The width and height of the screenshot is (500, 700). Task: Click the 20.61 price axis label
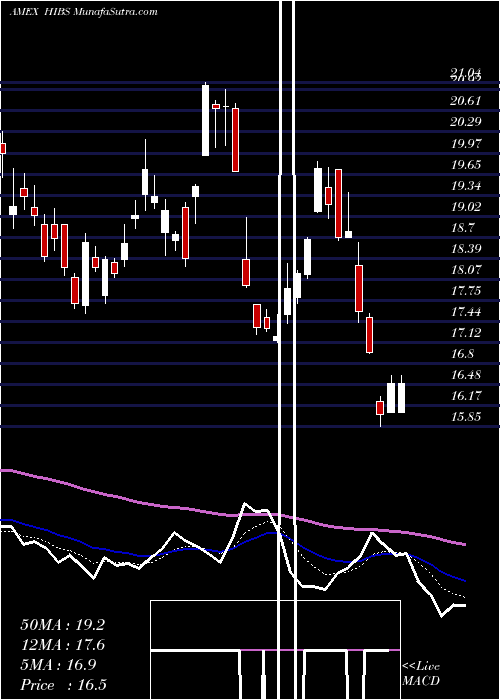(x=466, y=101)
